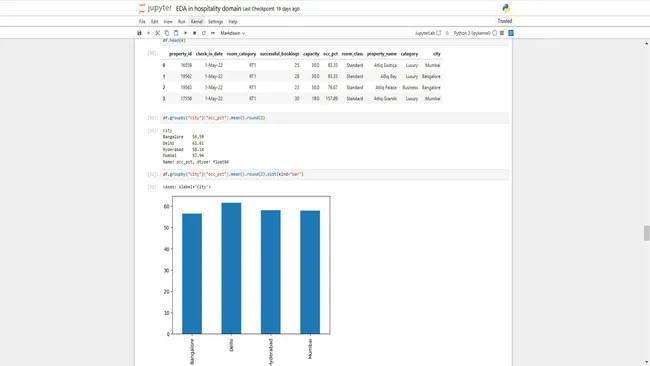Paste cell using the clipboard icon
The height and width of the screenshot is (366, 650).
[176, 33]
